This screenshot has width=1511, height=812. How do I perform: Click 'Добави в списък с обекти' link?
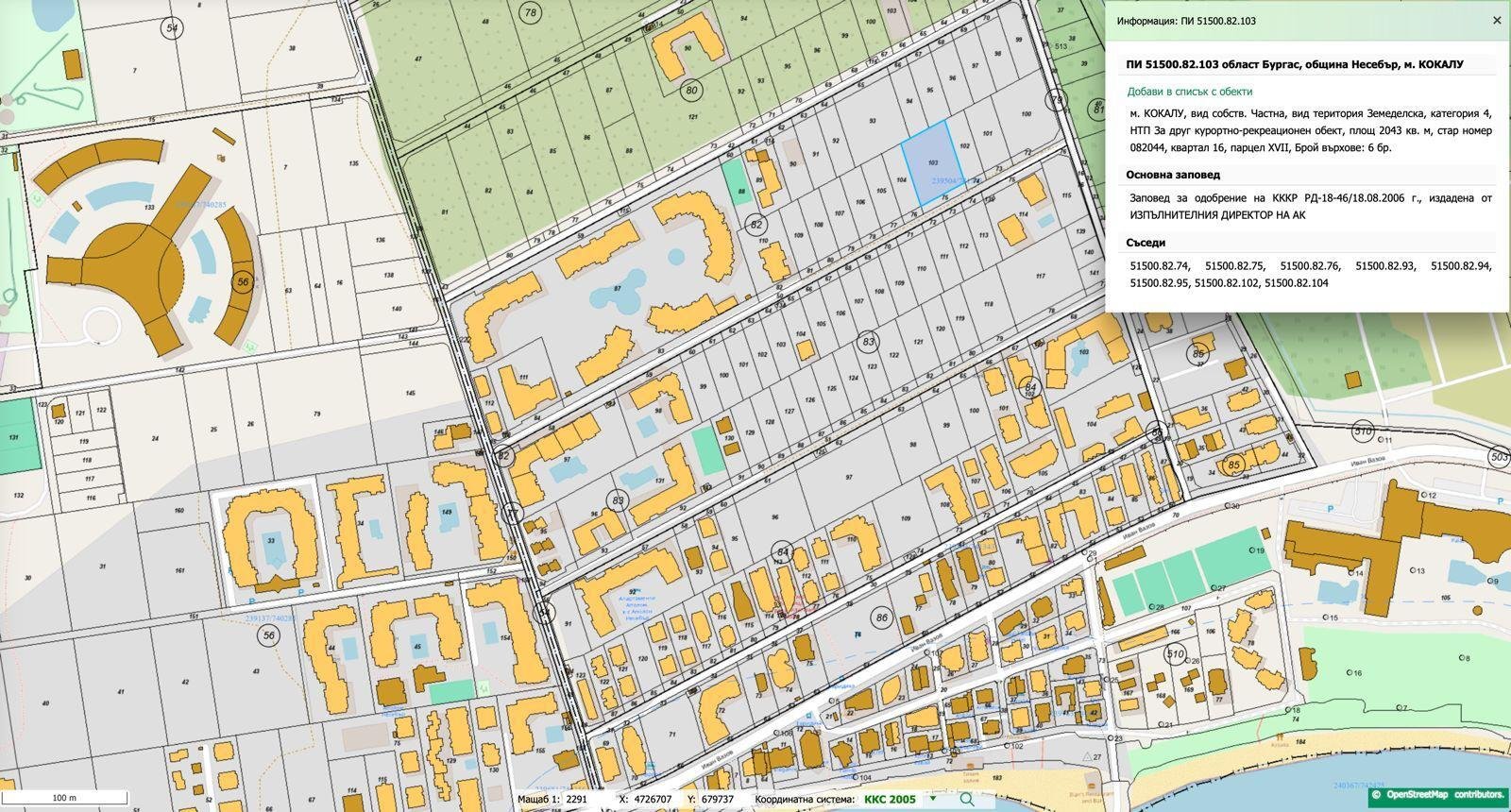point(1189,92)
